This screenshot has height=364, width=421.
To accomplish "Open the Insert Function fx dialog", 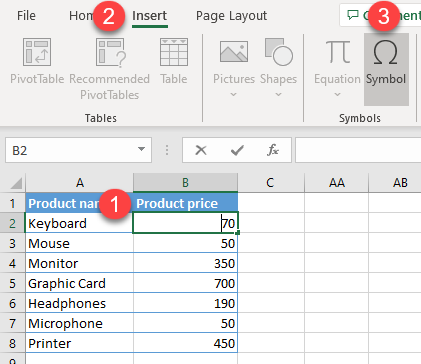I will pyautogui.click(x=273, y=150).
